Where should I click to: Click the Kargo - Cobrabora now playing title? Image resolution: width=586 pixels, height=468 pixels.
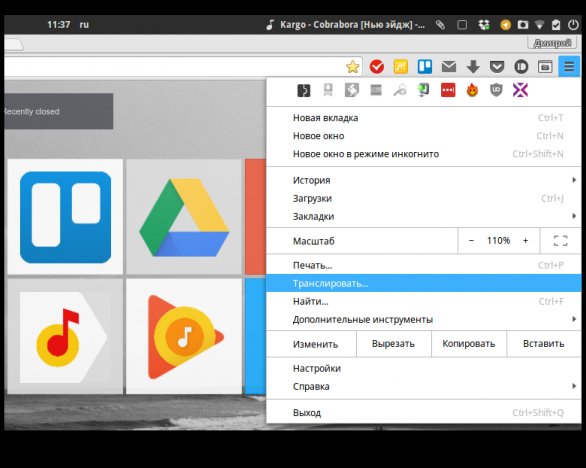pyautogui.click(x=352, y=25)
